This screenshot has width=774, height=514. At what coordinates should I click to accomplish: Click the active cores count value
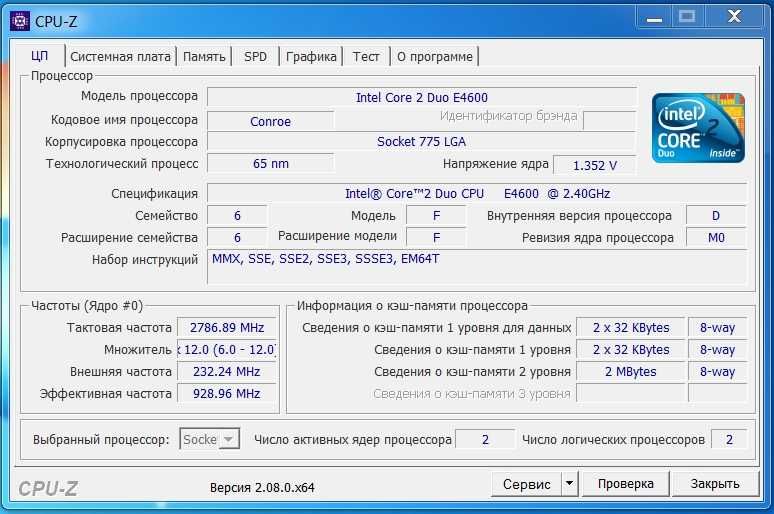coord(485,439)
